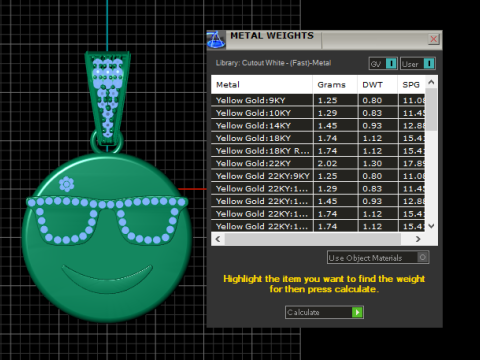Select the Yellow Gold:18KY R... row
The image size is (480, 360).
[318, 151]
